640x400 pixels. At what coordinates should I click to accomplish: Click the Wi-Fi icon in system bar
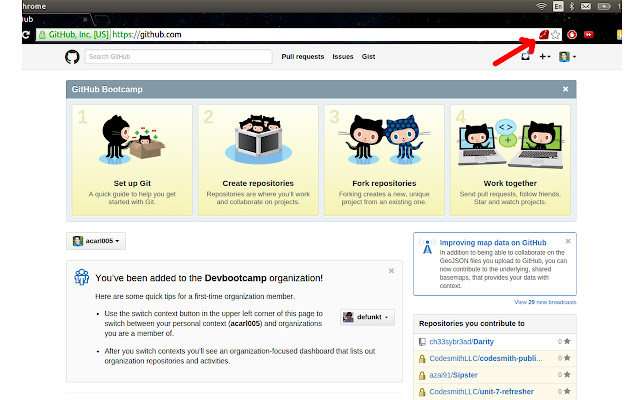[x=542, y=6]
